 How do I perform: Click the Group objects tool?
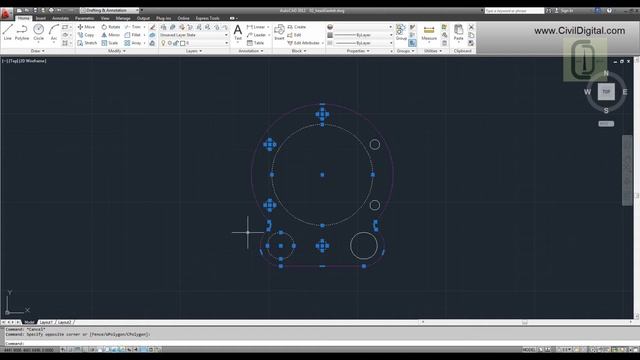401,32
